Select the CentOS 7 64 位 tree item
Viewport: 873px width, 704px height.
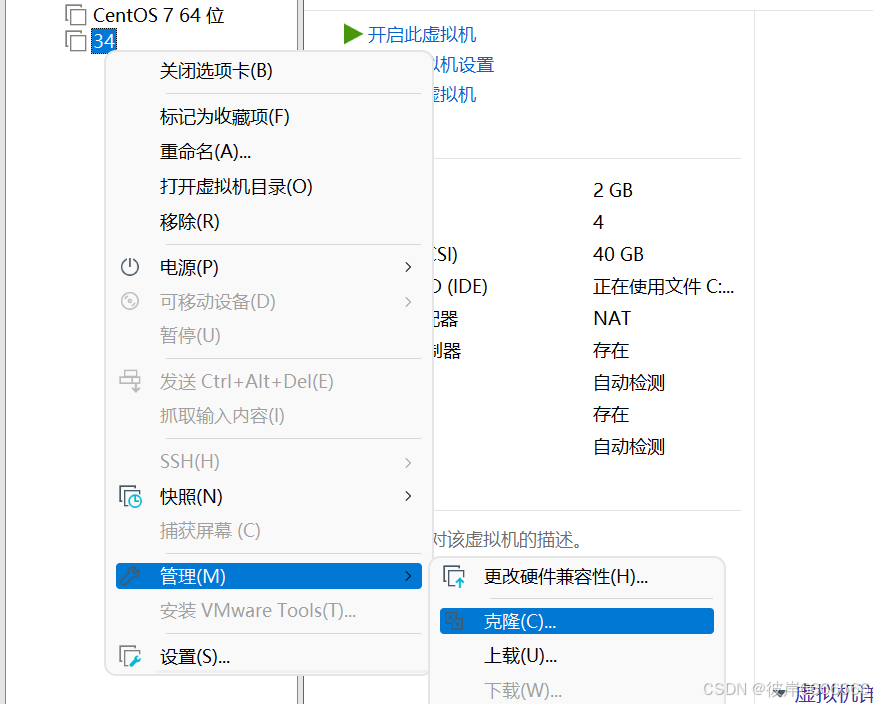coord(158,15)
